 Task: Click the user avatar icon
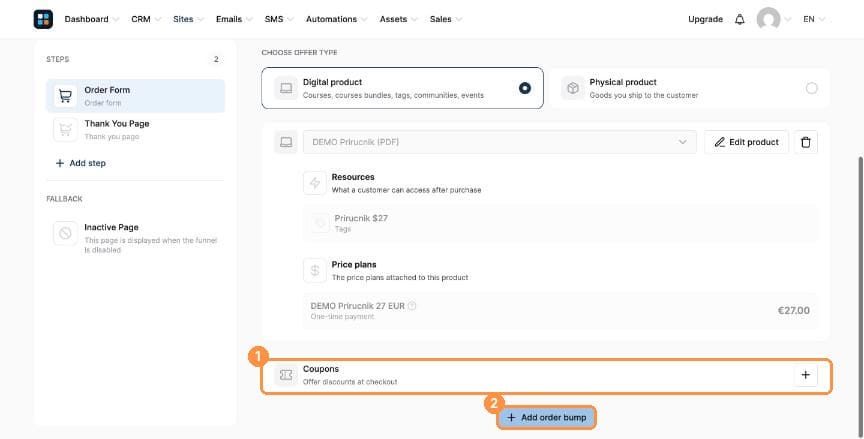click(768, 19)
